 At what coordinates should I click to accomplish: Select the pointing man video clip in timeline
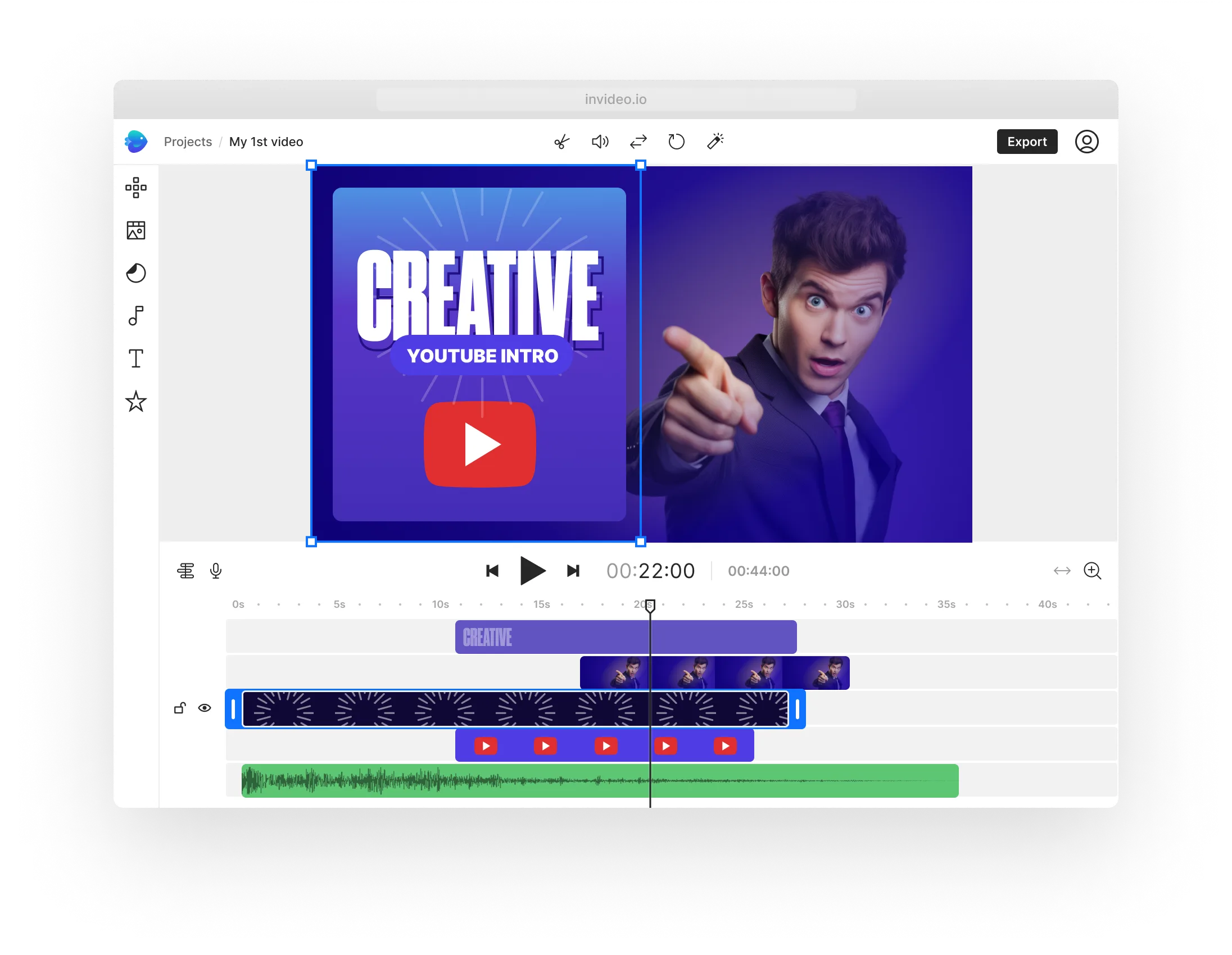tap(714, 672)
